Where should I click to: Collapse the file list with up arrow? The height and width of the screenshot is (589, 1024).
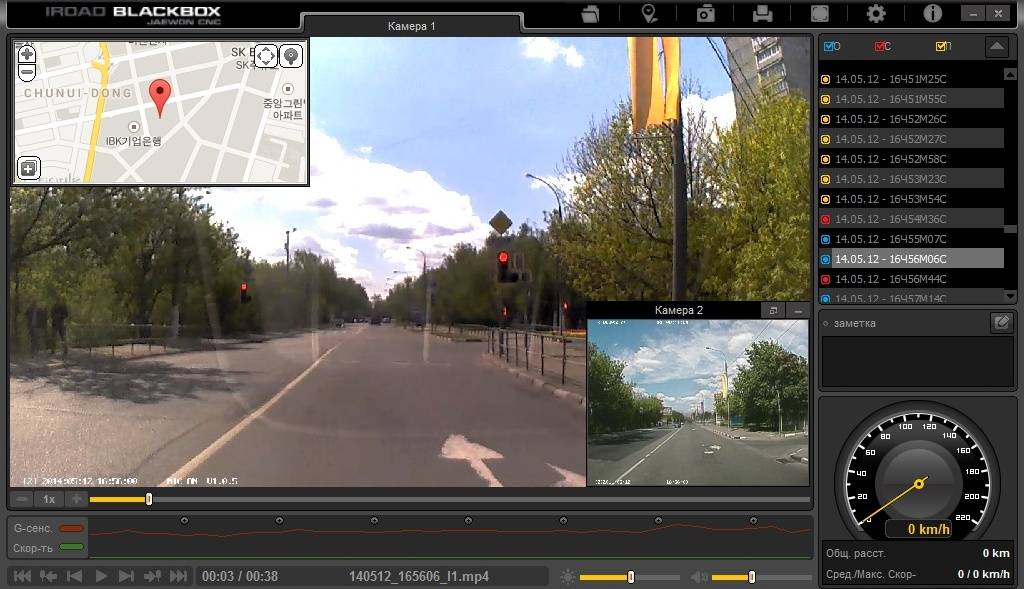pos(997,46)
